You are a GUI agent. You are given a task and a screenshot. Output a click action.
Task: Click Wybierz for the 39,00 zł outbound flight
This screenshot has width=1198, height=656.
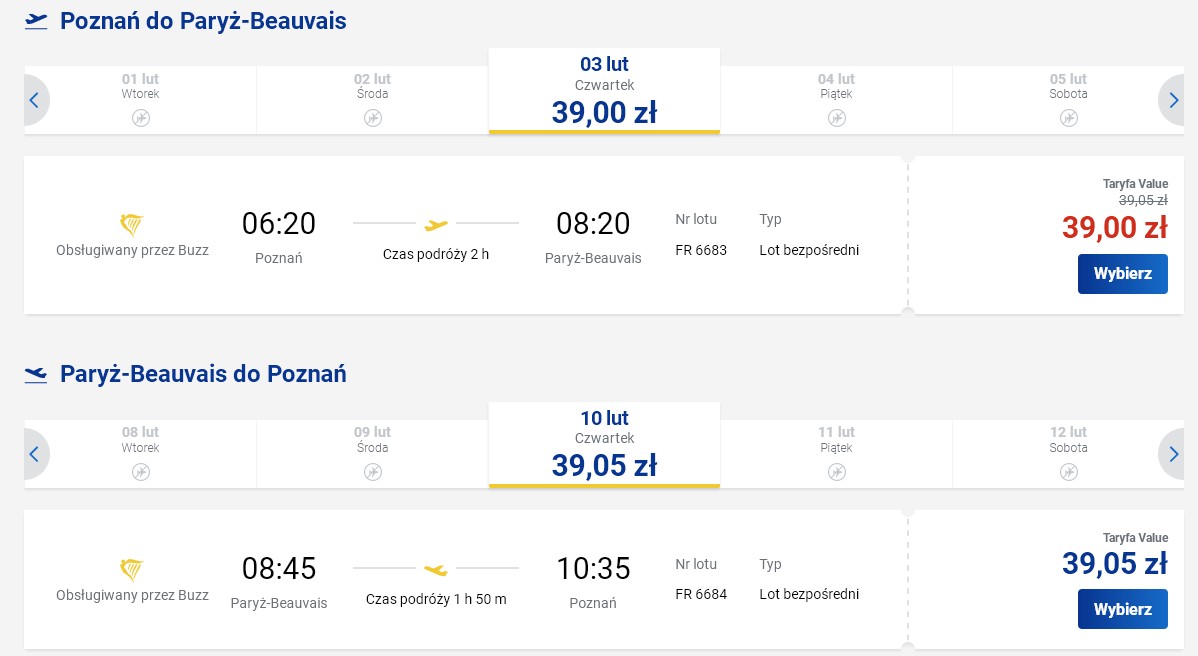[1122, 273]
